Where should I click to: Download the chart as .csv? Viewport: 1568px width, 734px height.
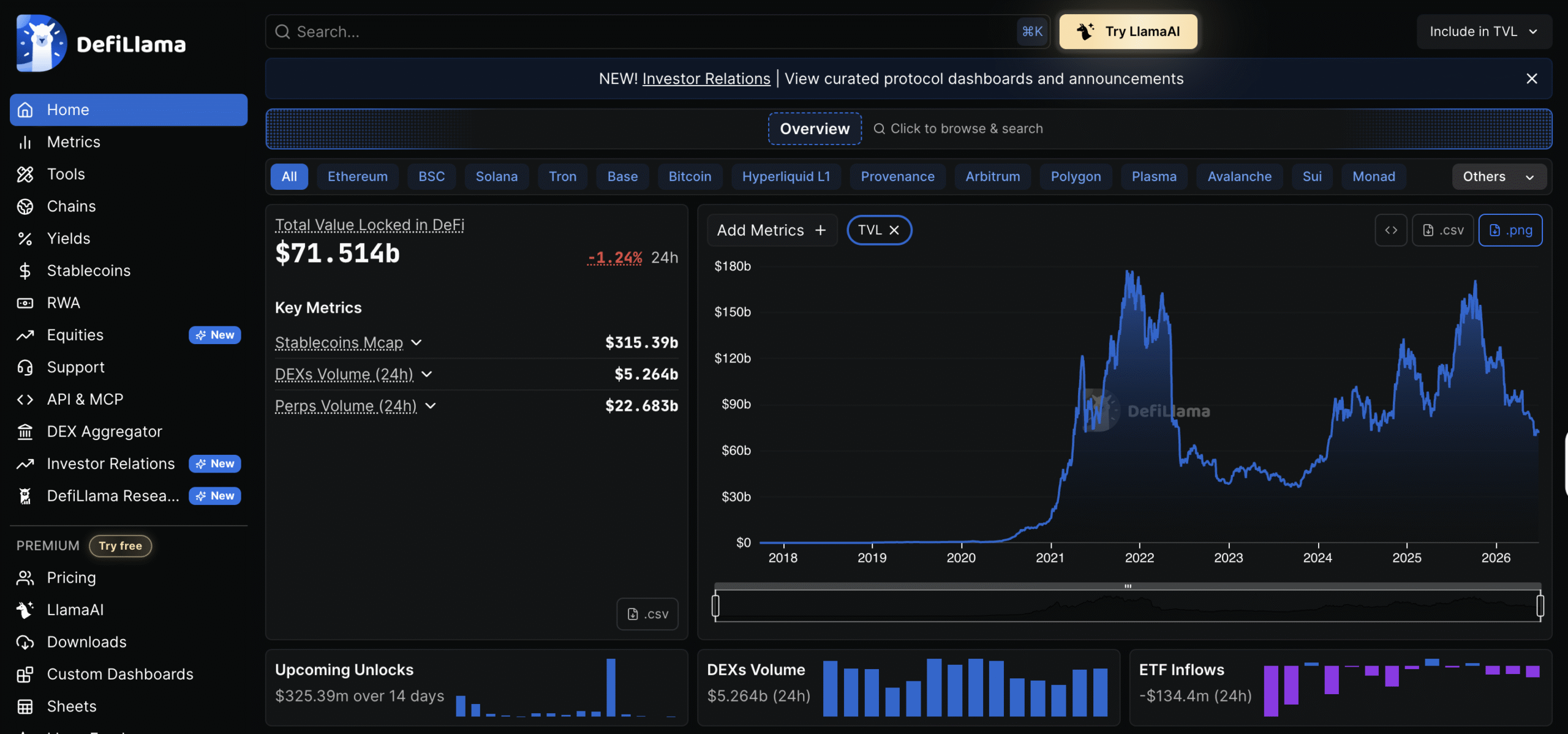(1442, 230)
